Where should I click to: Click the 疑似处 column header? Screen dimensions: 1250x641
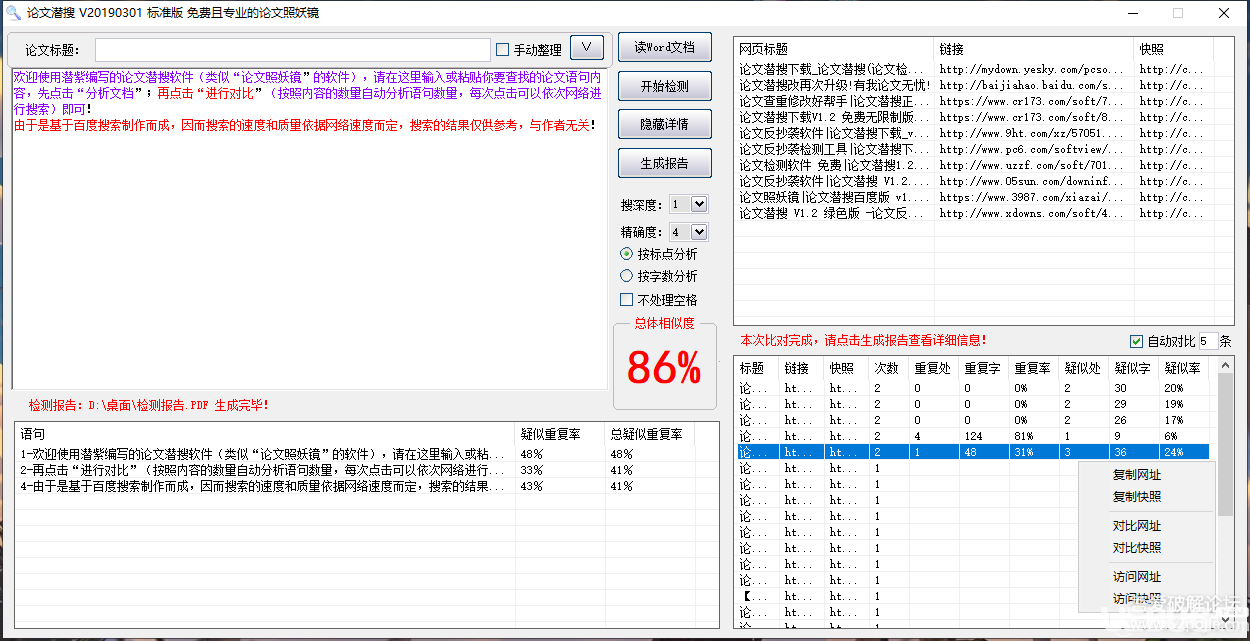1083,368
